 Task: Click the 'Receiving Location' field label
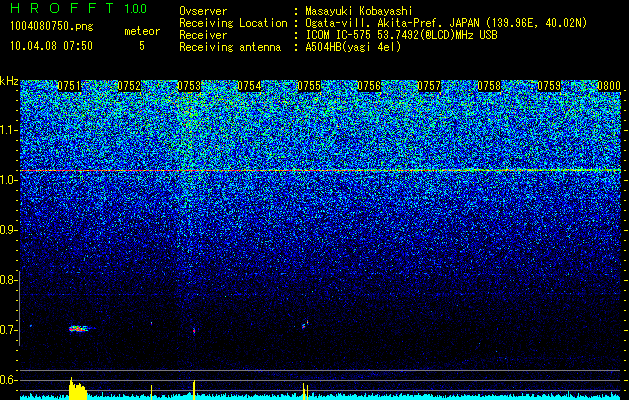233,23
